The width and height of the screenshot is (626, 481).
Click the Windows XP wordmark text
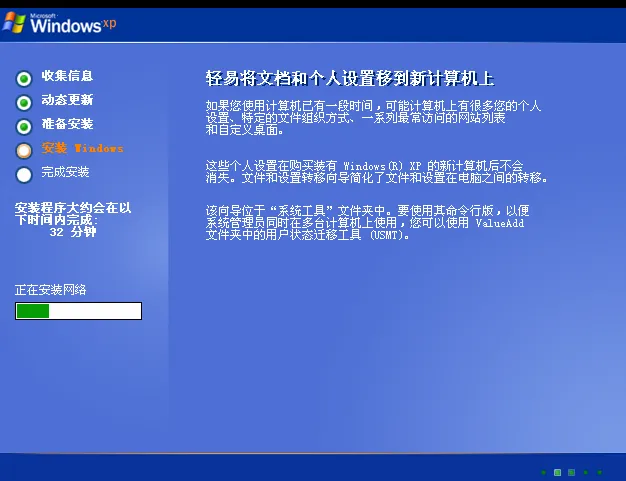(73, 24)
